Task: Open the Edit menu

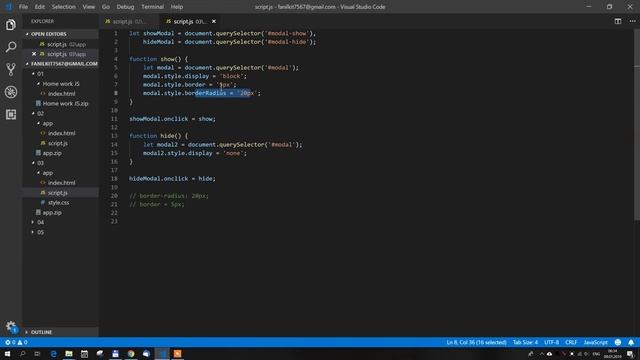Action: coord(40,7)
